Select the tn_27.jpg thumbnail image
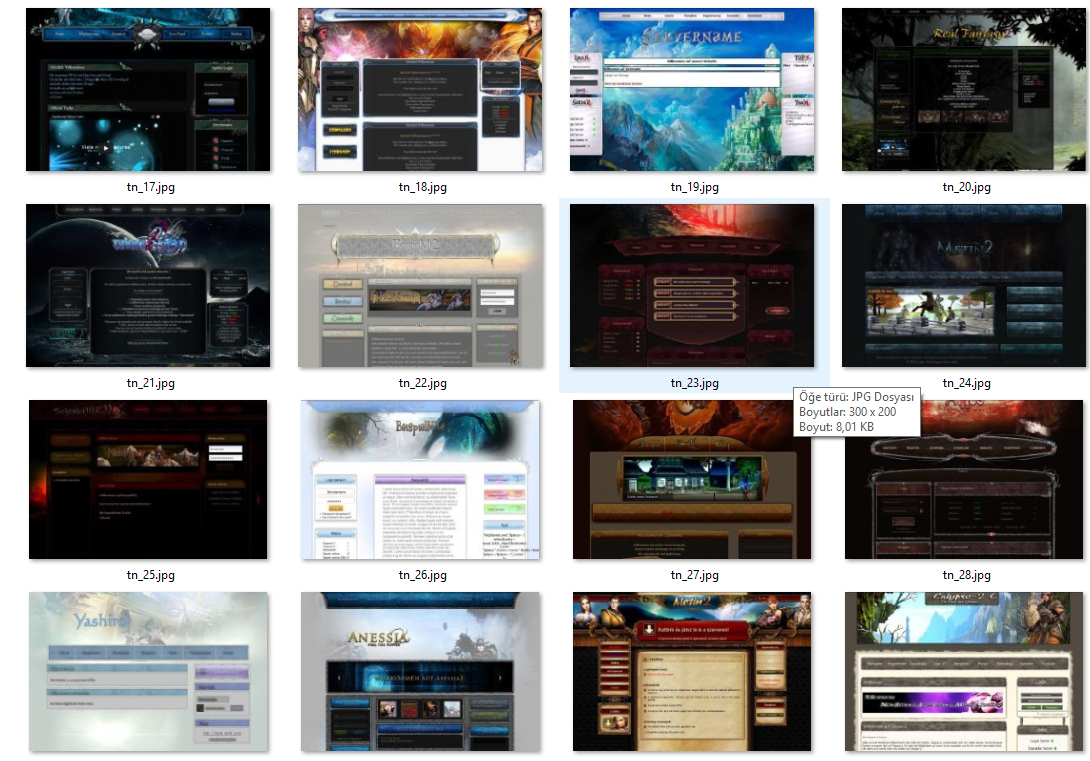Viewport: 1090px width, 761px height. 692,480
